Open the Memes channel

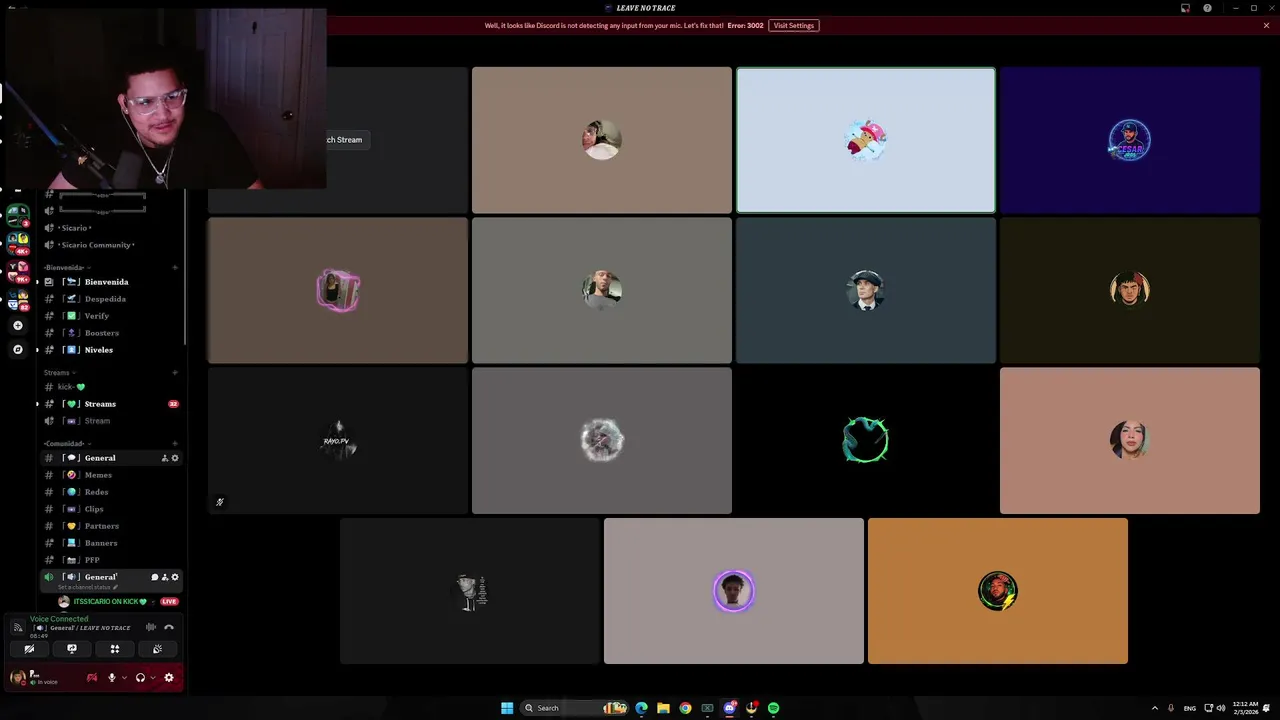click(111, 475)
